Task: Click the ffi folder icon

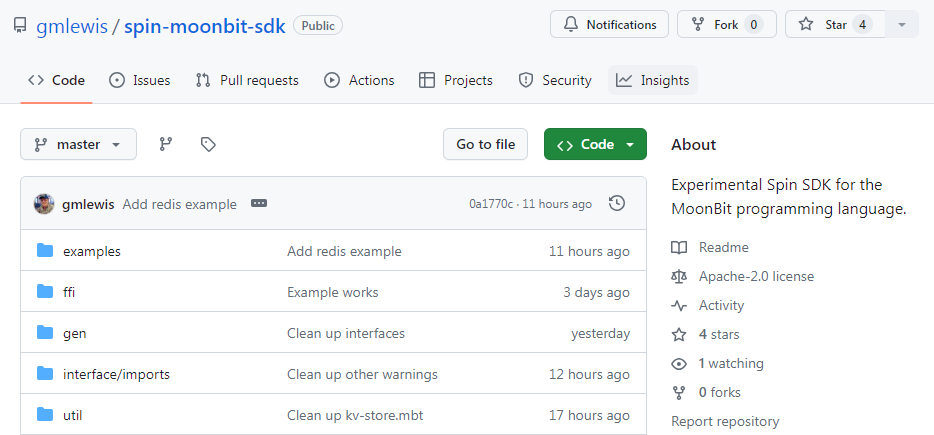Action: point(45,291)
